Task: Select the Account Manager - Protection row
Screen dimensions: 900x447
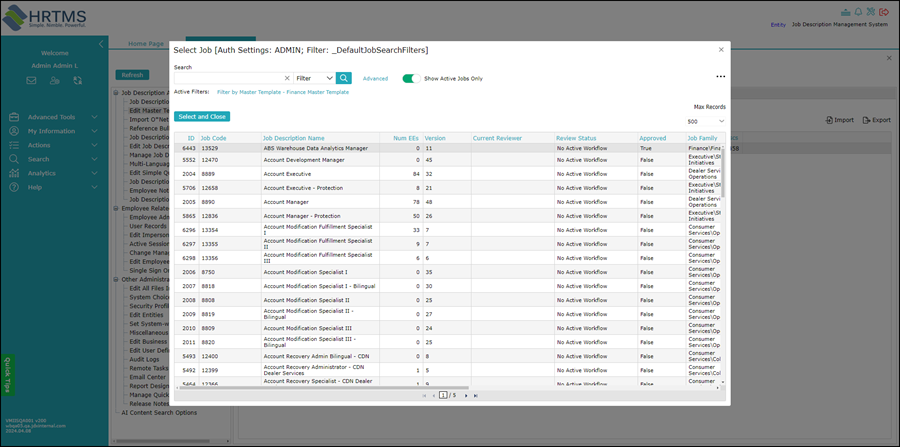Action: 448,216
